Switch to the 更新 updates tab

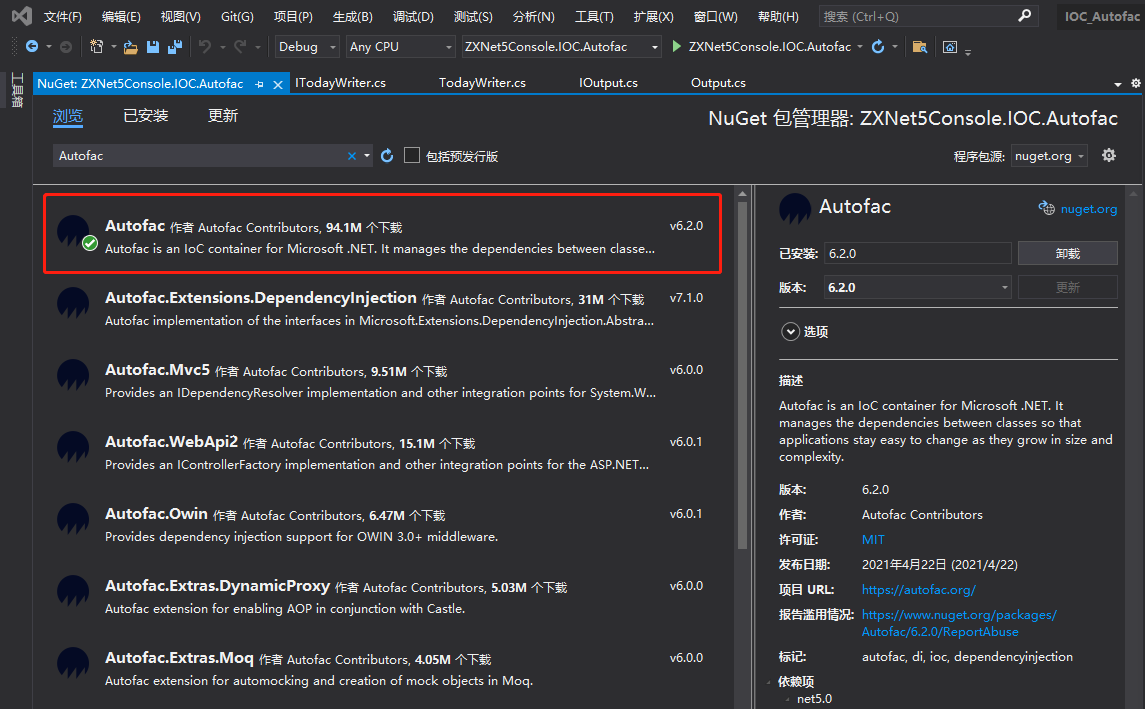[223, 115]
